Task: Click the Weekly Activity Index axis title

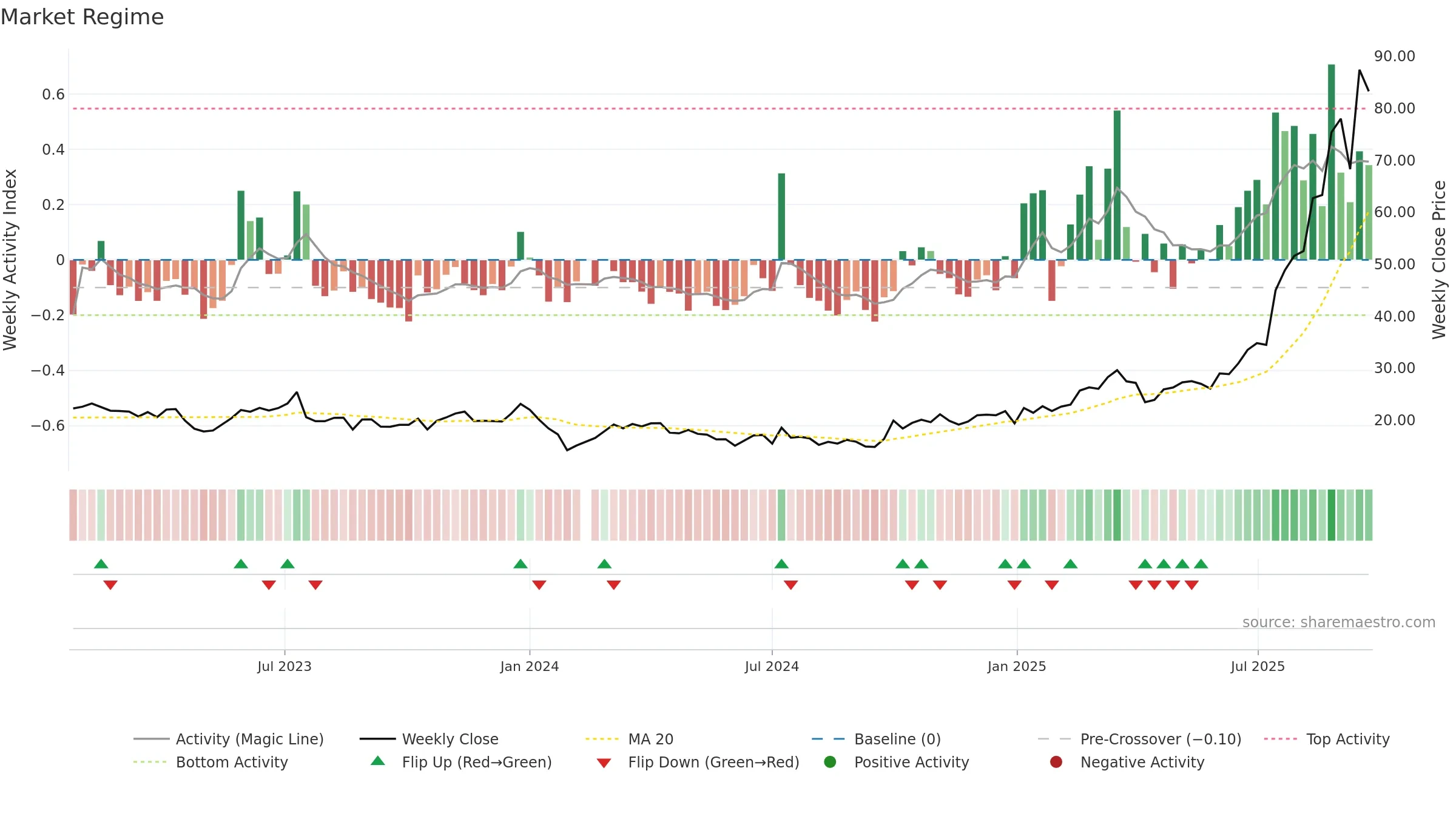Action: 10,260
